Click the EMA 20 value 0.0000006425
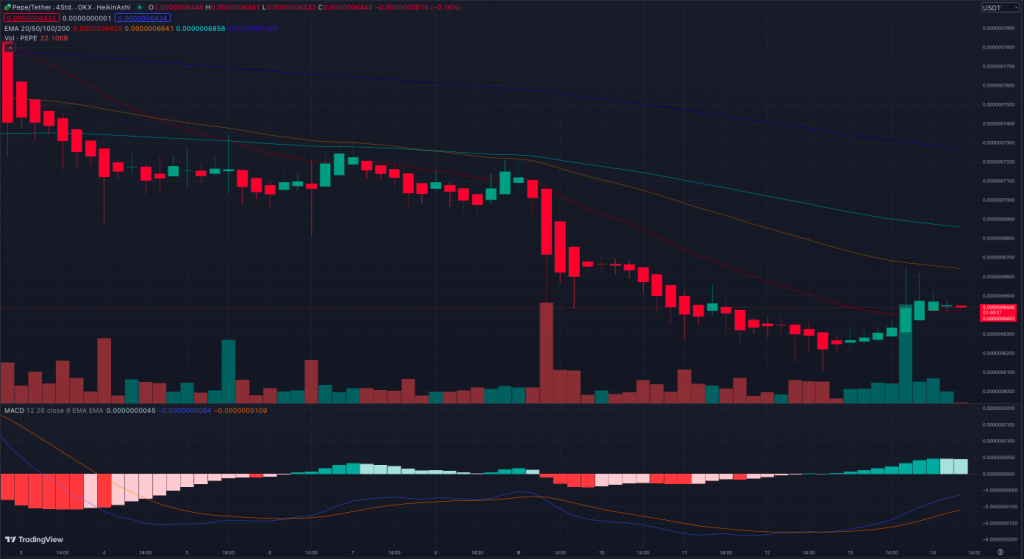Image resolution: width=1024 pixels, height=559 pixels. (x=97, y=29)
